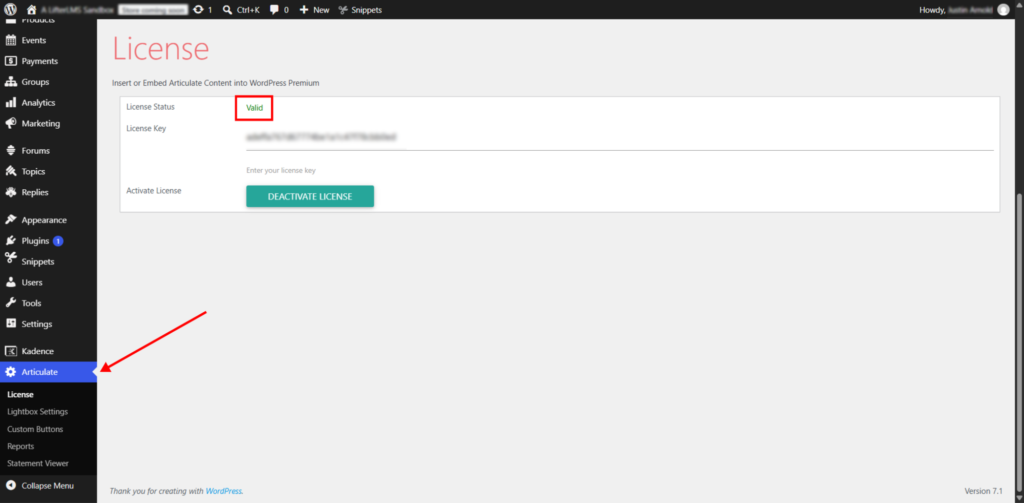Click the Articulate gear icon
Screen dimensions: 1024x503
(x=10, y=372)
